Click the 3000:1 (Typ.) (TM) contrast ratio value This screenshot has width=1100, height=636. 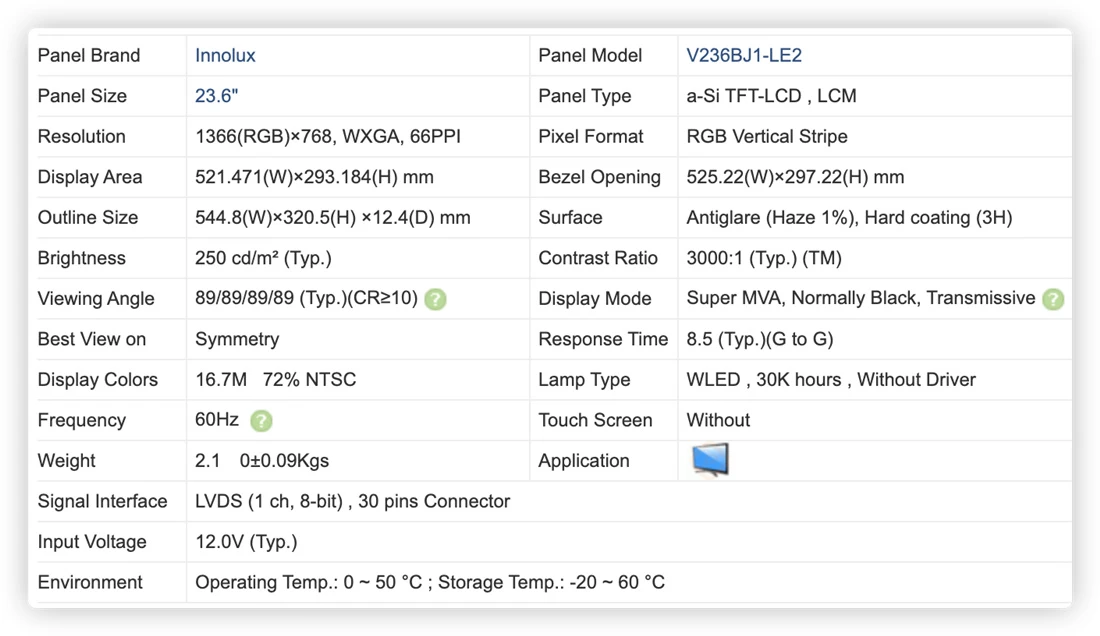click(x=764, y=258)
